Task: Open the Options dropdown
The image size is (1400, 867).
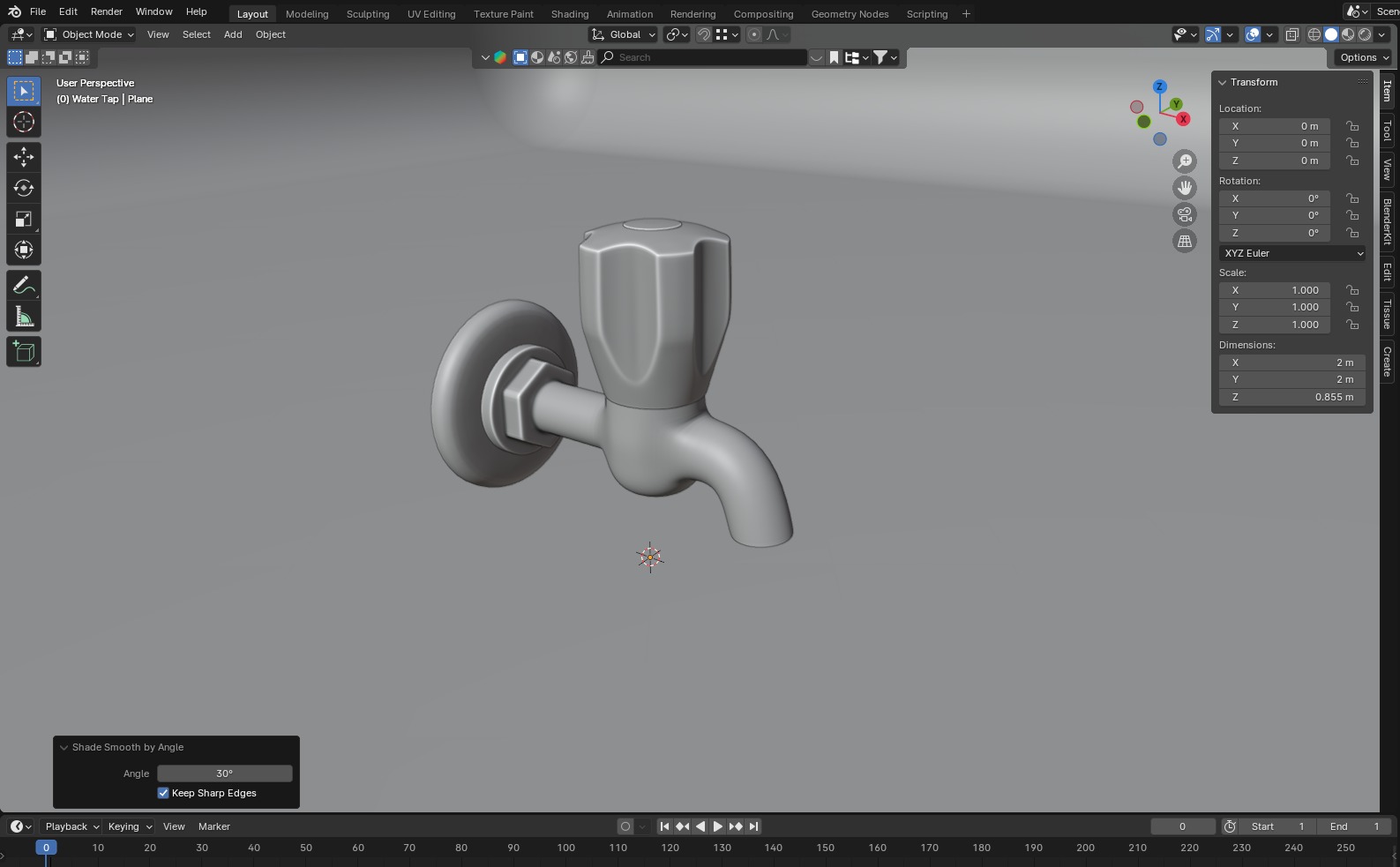Action: point(1363,57)
